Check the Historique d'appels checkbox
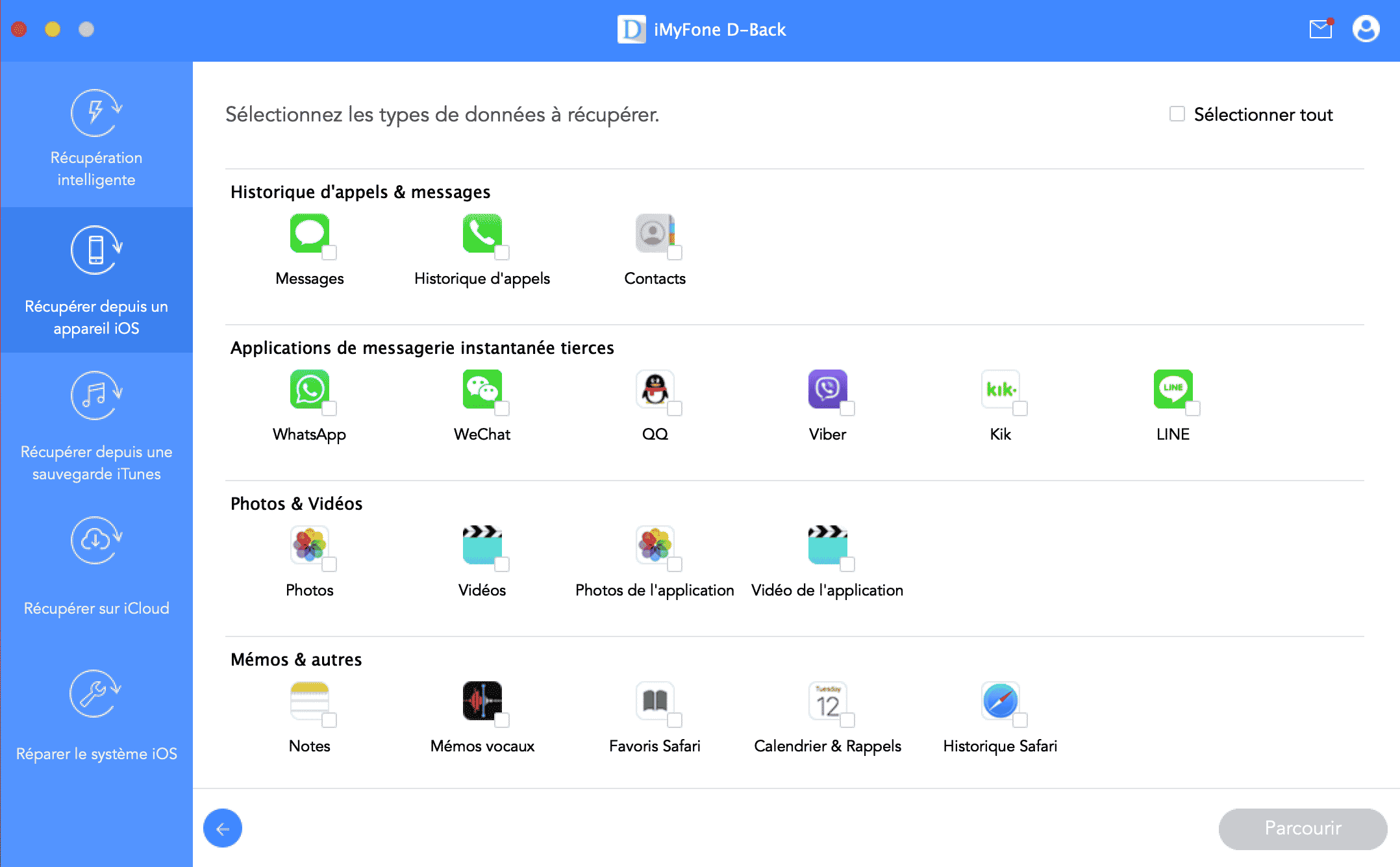The height and width of the screenshot is (867, 1400). pyautogui.click(x=502, y=253)
